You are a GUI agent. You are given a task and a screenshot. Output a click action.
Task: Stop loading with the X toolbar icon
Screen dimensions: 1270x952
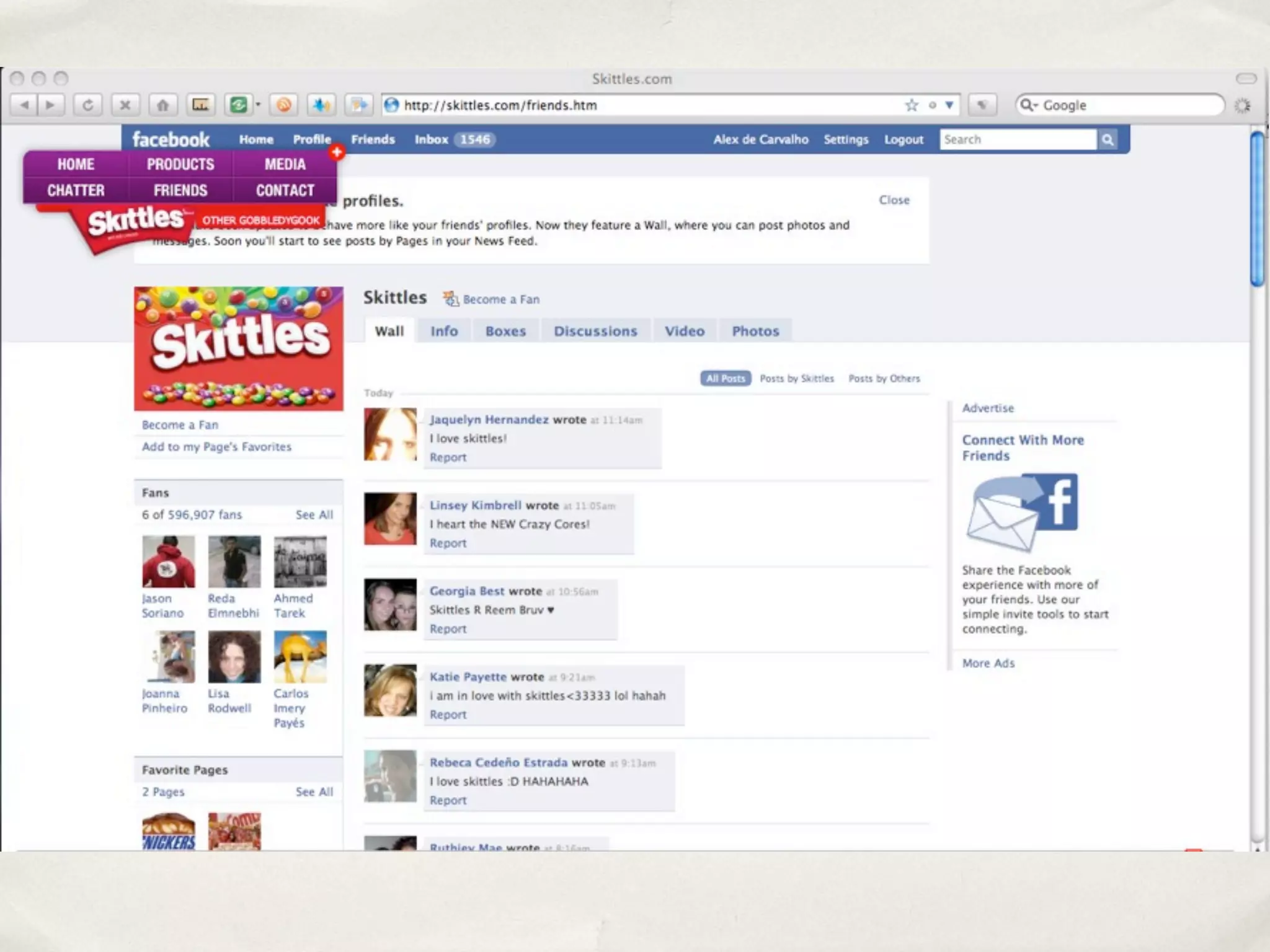click(125, 105)
